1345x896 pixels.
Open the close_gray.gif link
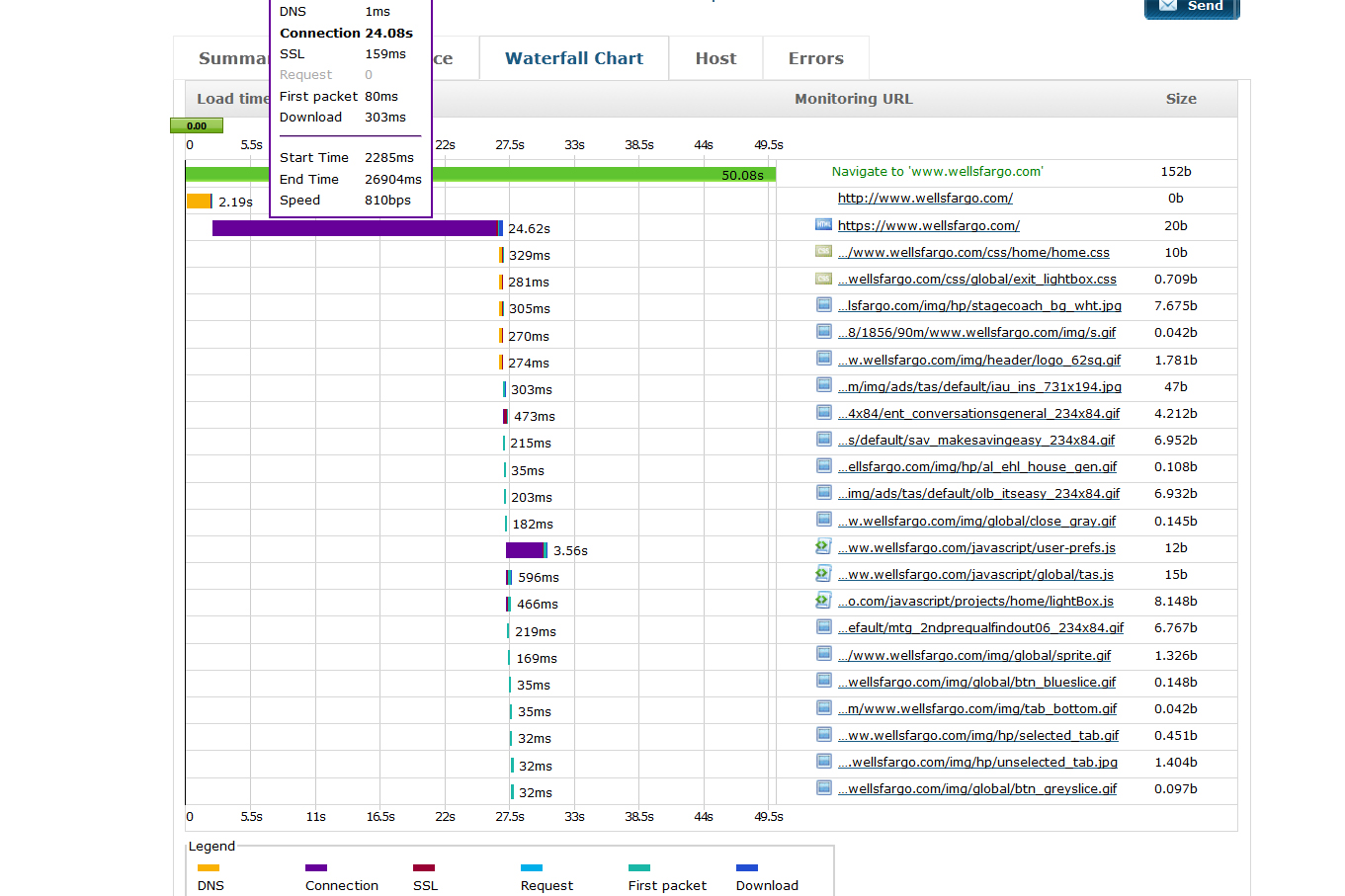click(x=976, y=522)
